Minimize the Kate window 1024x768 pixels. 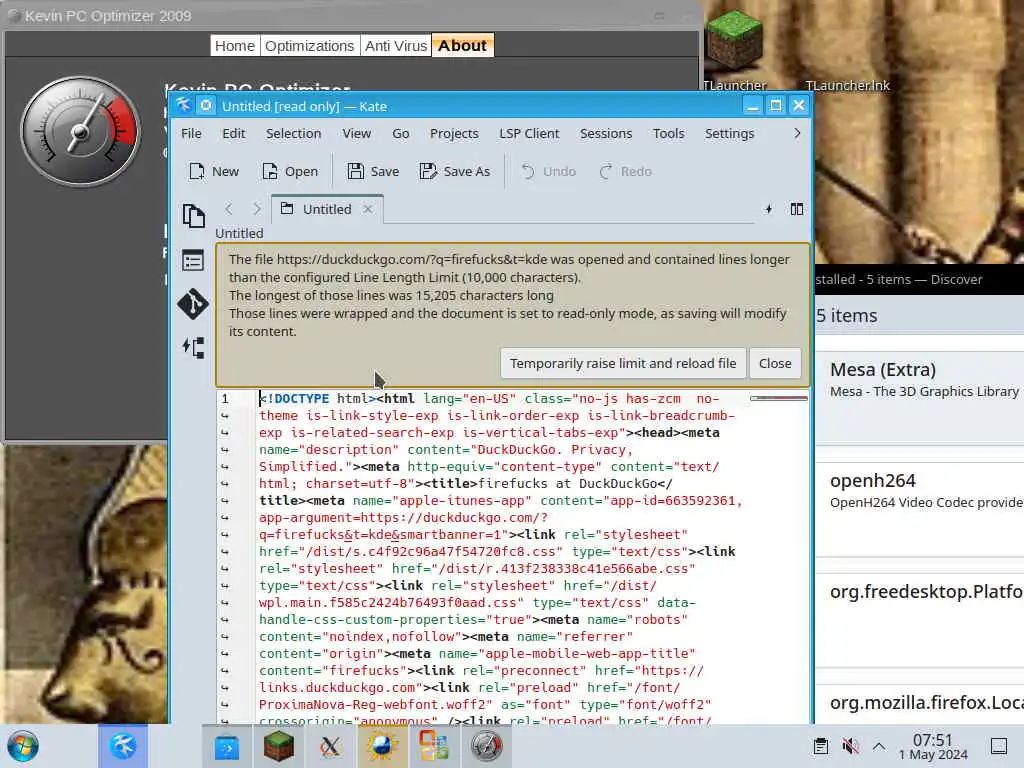pyautogui.click(x=752, y=105)
